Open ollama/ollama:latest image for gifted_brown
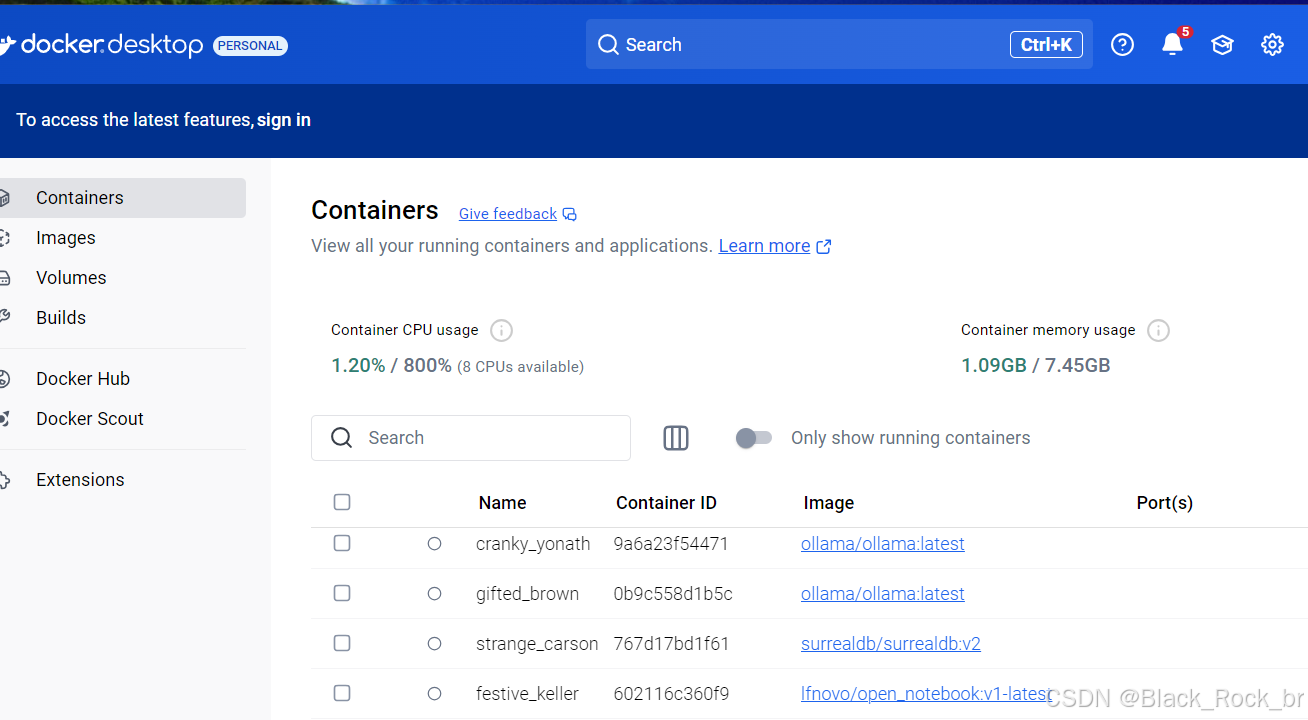Screen dimensions: 1308x720 pyautogui.click(x=883, y=594)
